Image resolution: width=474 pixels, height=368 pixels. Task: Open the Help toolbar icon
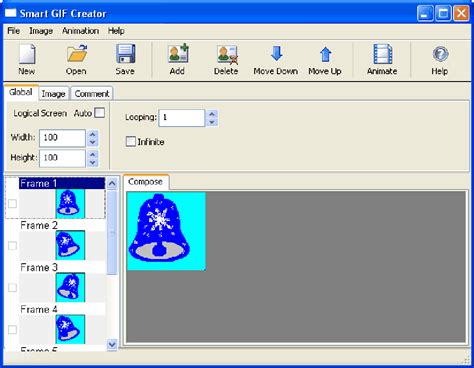[x=440, y=54]
